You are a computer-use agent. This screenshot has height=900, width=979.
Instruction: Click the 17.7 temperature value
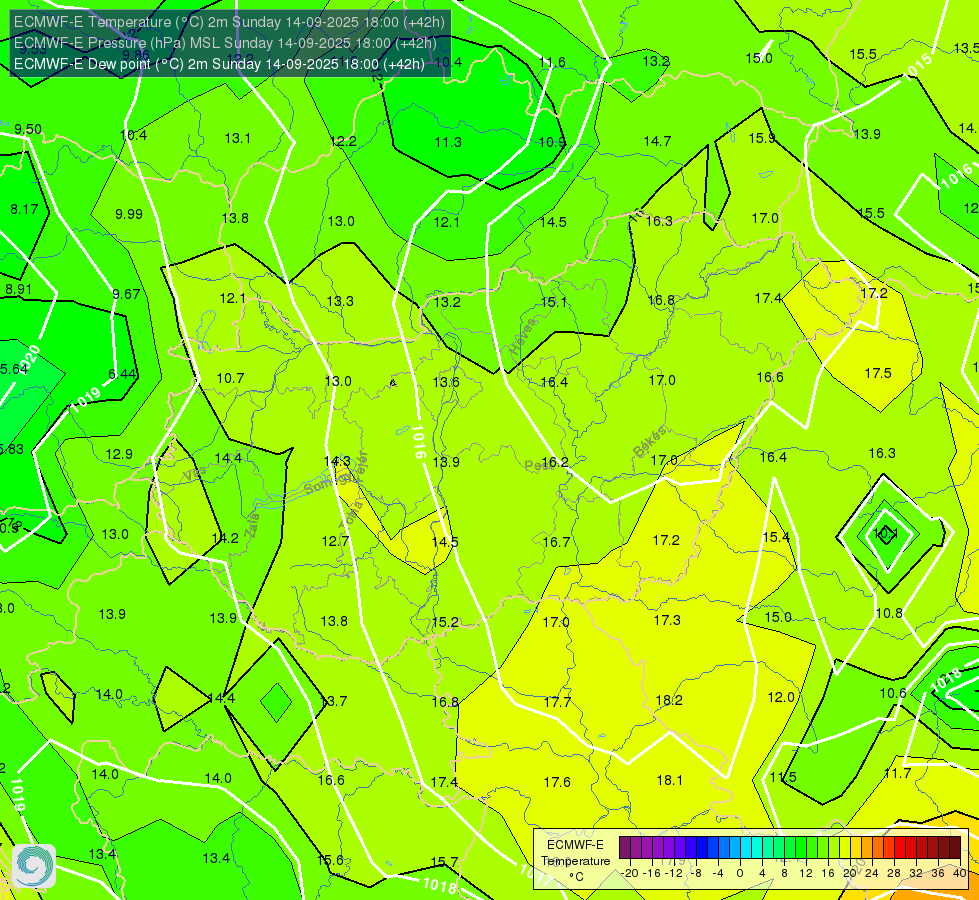[x=557, y=702]
